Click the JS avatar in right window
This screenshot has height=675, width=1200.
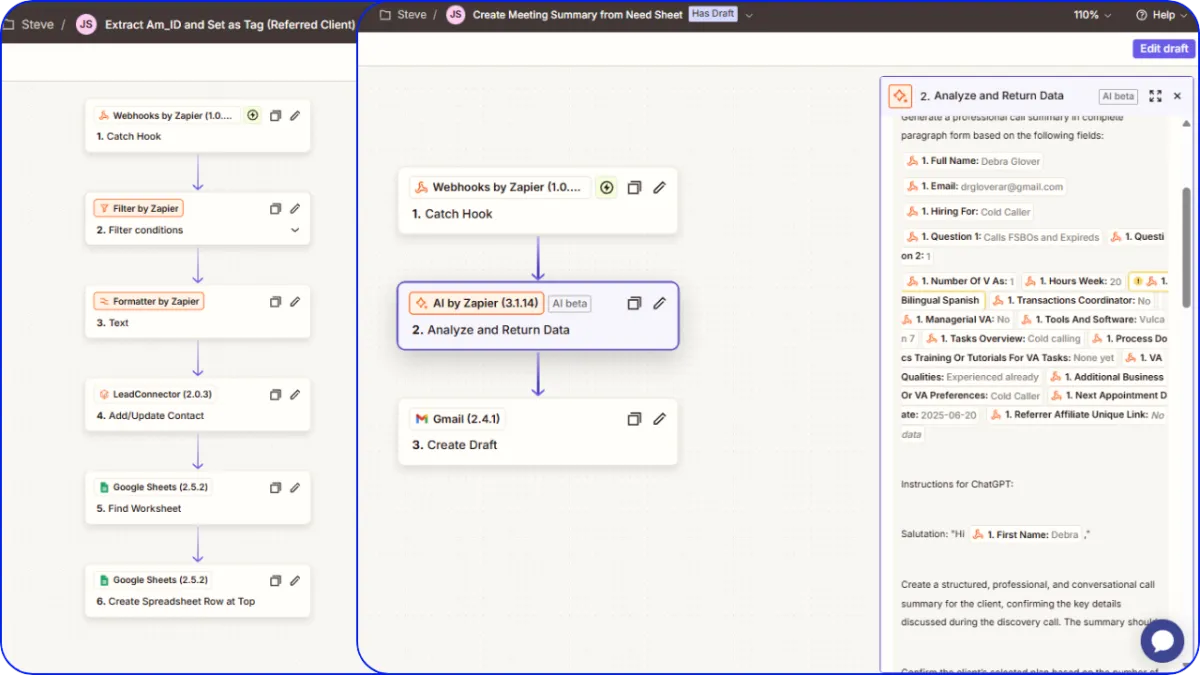pyautogui.click(x=455, y=15)
